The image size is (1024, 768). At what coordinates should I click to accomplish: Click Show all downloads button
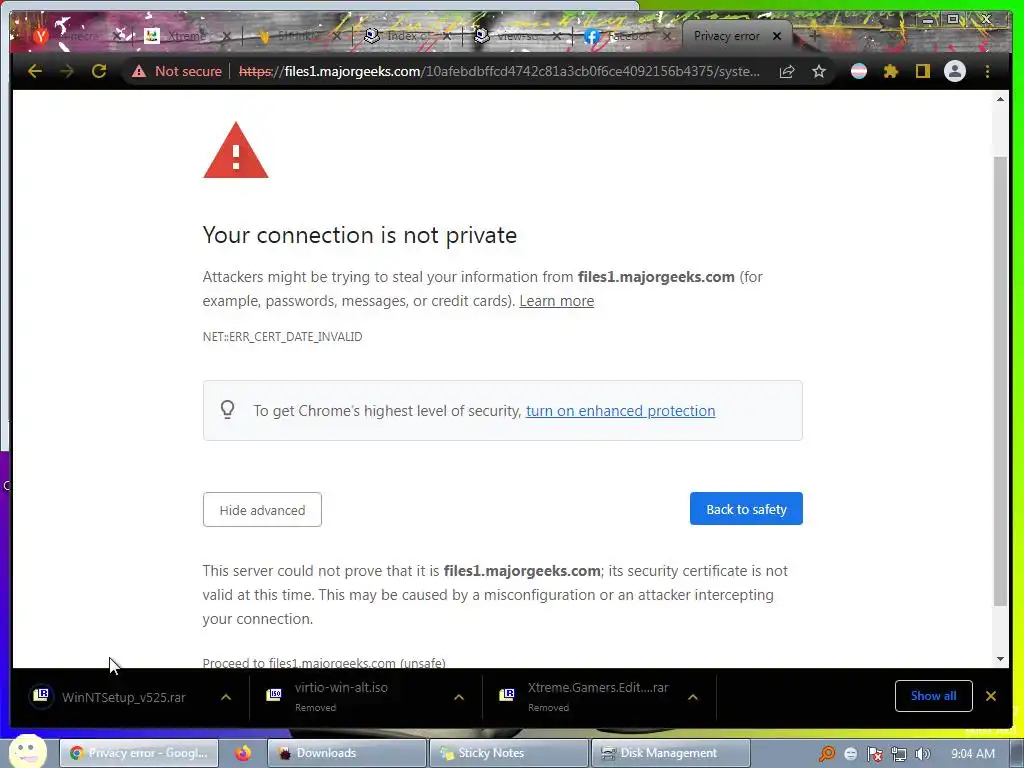pos(933,696)
